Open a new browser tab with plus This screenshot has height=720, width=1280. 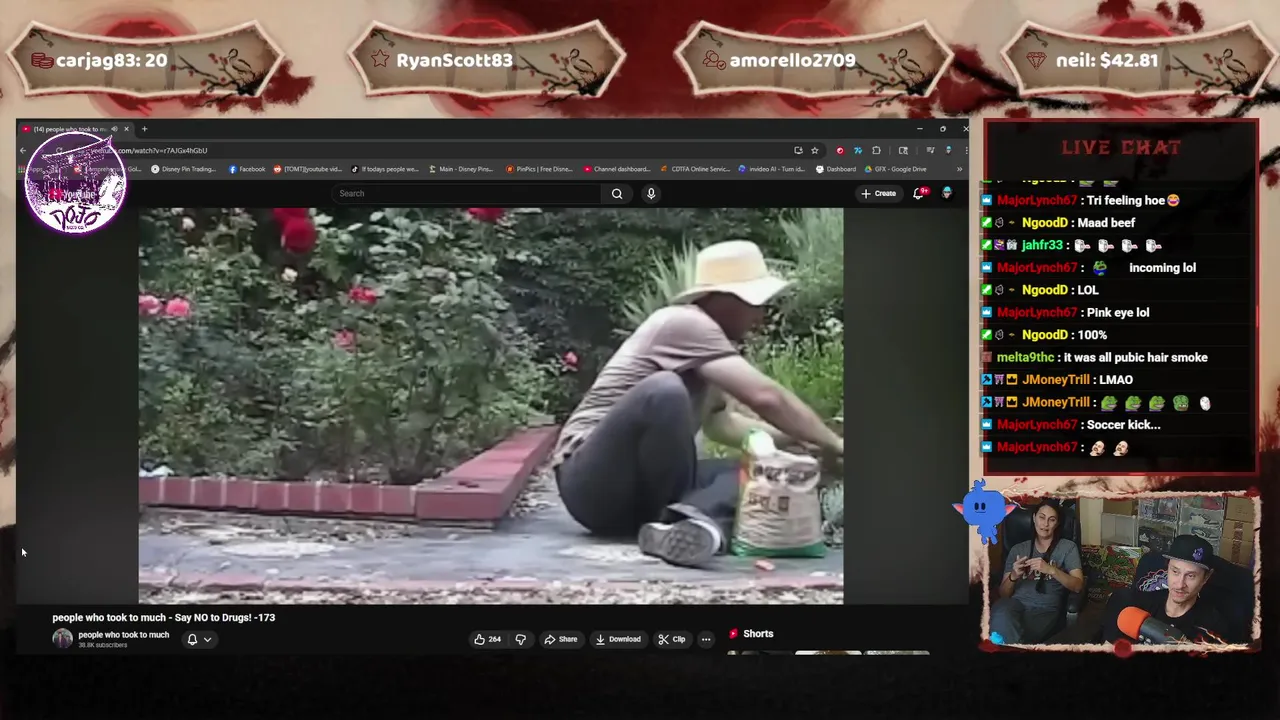144,129
